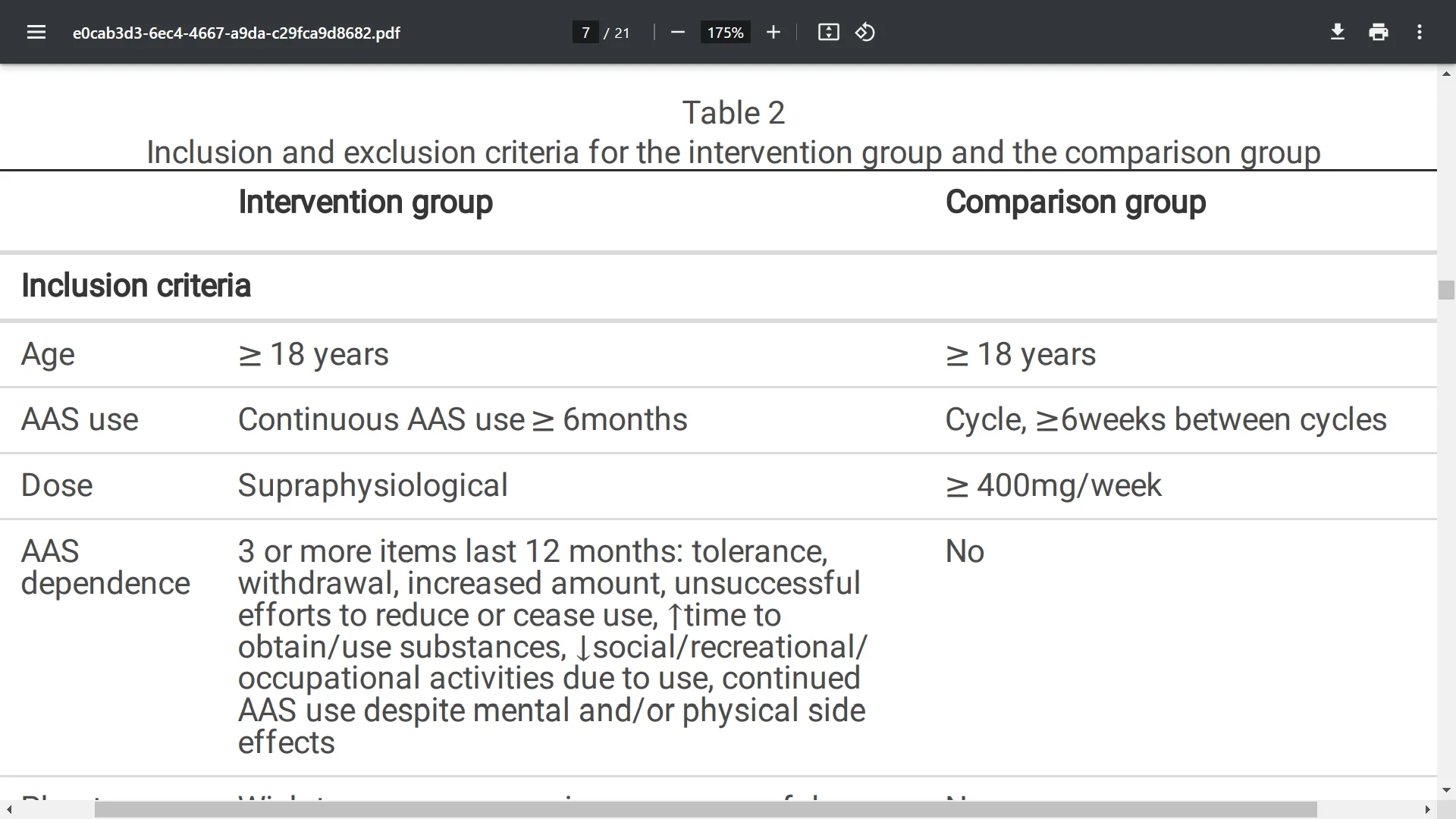Click the 'Comparison group' column header
Image resolution: width=1456 pixels, height=819 pixels.
coord(1075,202)
